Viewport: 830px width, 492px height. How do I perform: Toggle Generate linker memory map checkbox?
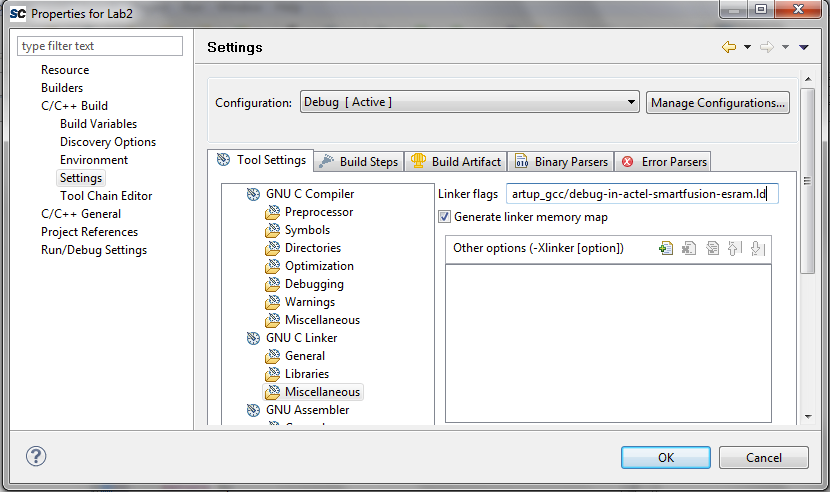point(445,217)
